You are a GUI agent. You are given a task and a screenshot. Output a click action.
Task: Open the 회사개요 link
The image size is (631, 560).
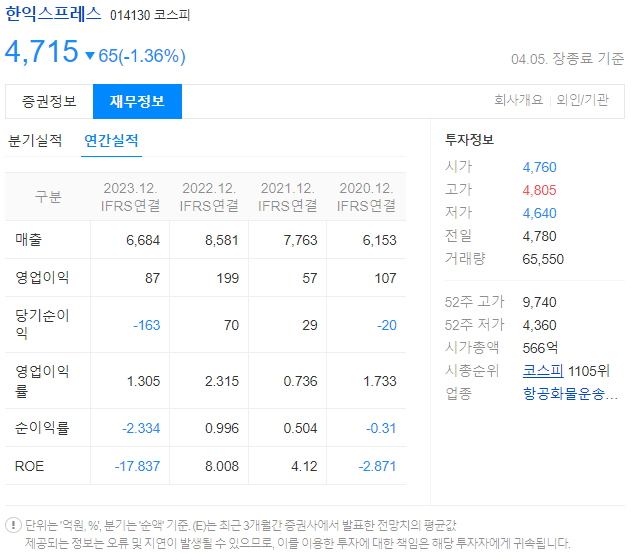519,100
